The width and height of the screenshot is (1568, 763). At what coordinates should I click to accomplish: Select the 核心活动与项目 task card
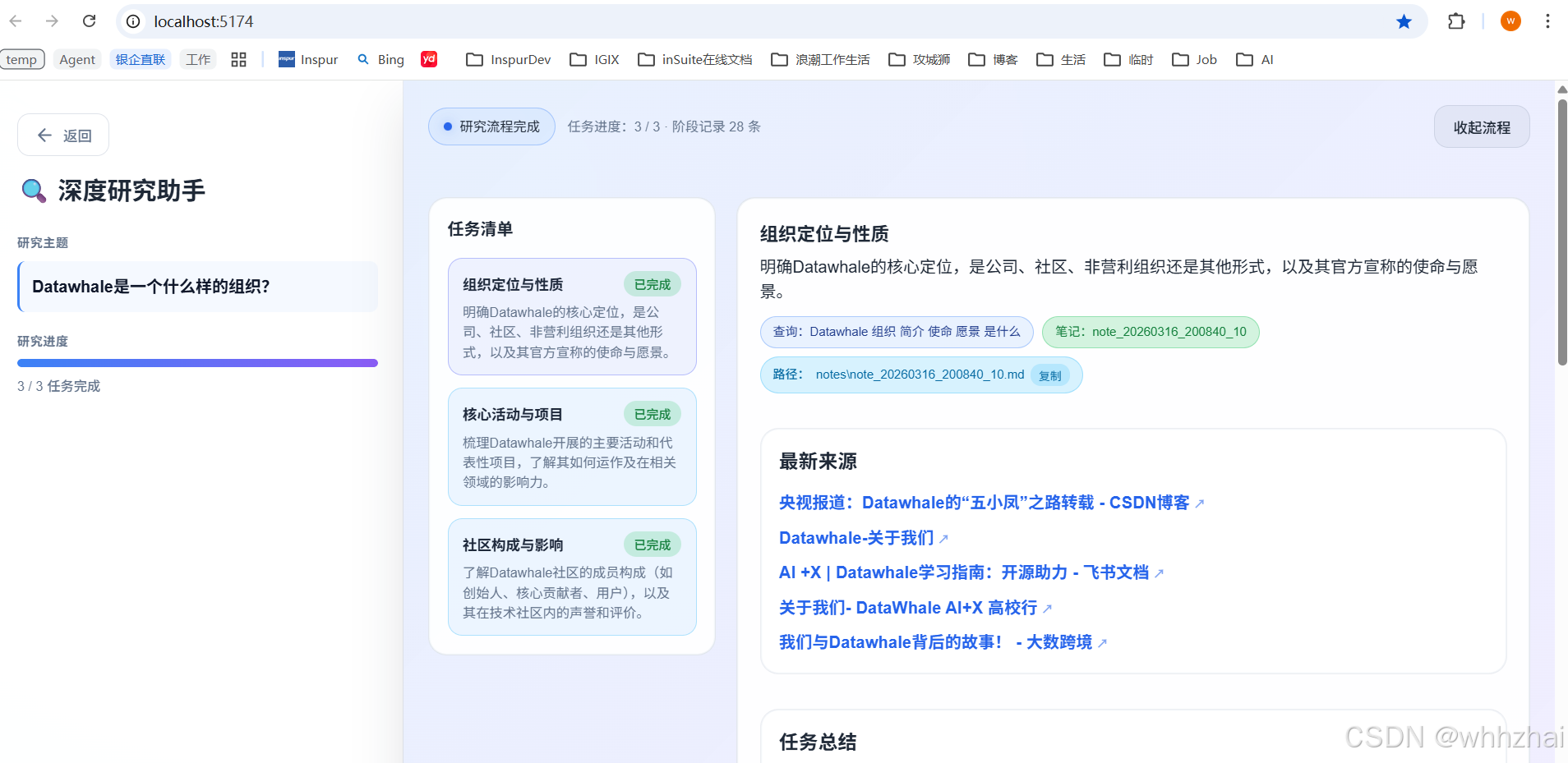point(572,447)
